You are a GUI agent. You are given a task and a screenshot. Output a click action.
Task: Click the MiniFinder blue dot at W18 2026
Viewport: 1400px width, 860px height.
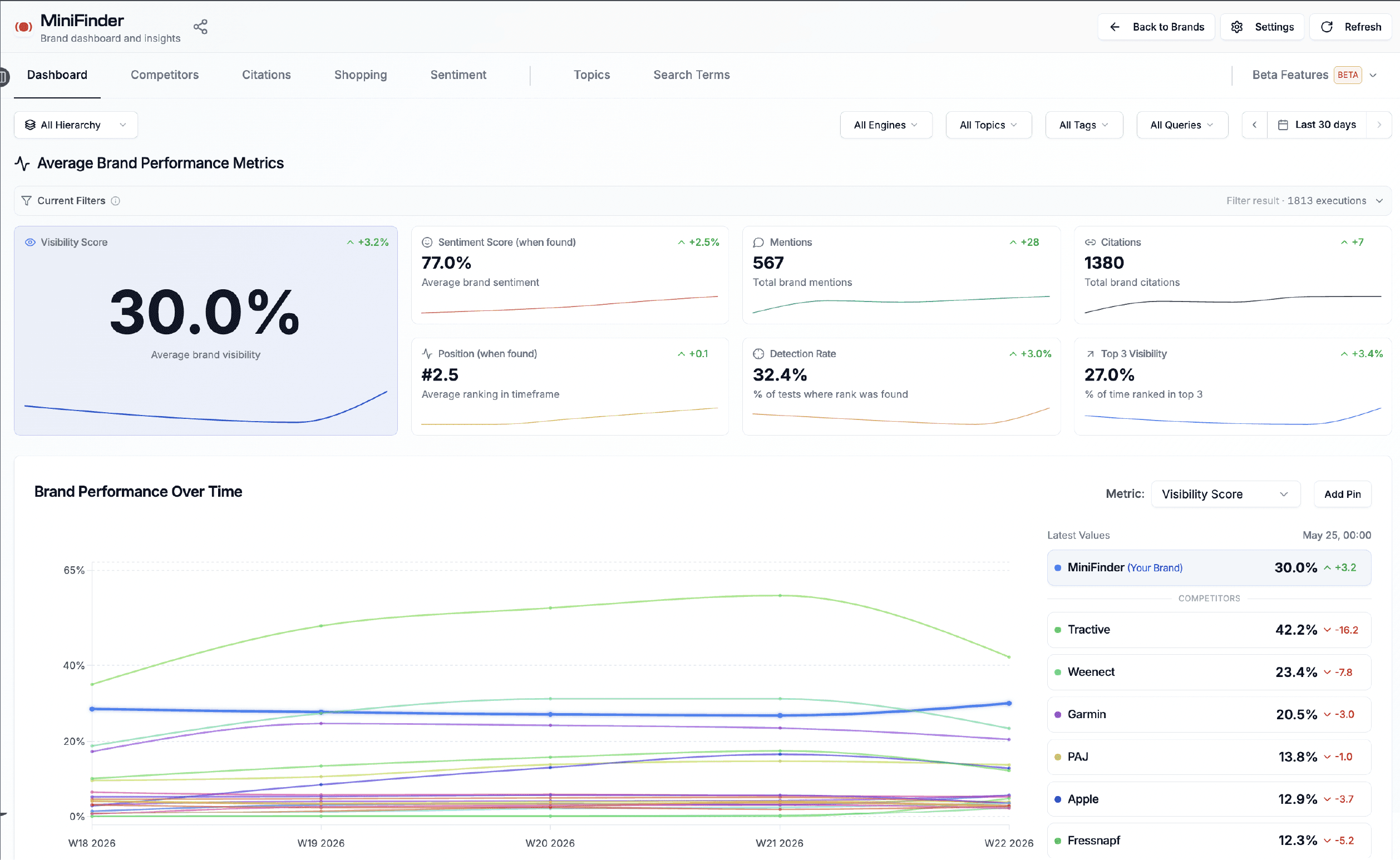pyautogui.click(x=92, y=709)
